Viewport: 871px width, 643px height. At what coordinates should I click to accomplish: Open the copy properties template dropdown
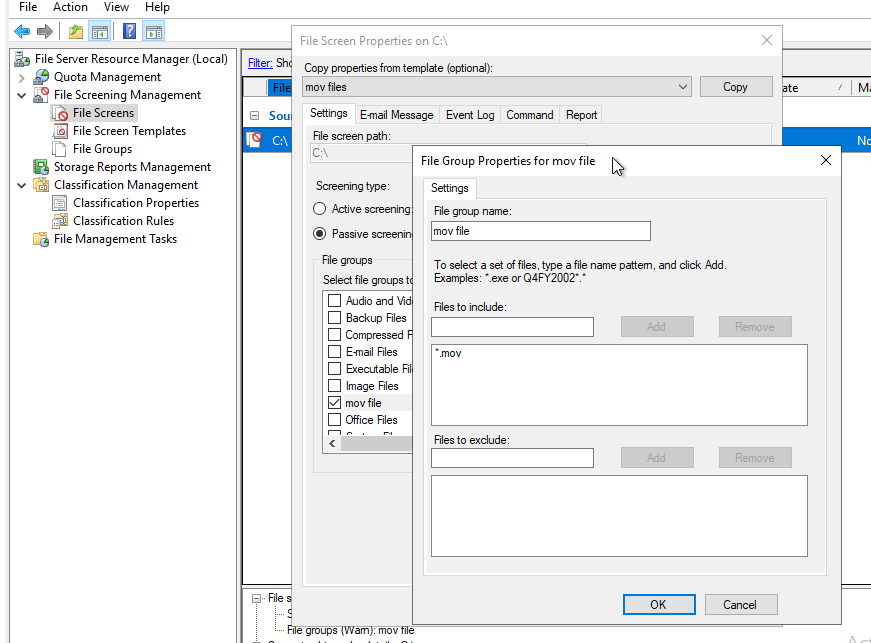[683, 87]
